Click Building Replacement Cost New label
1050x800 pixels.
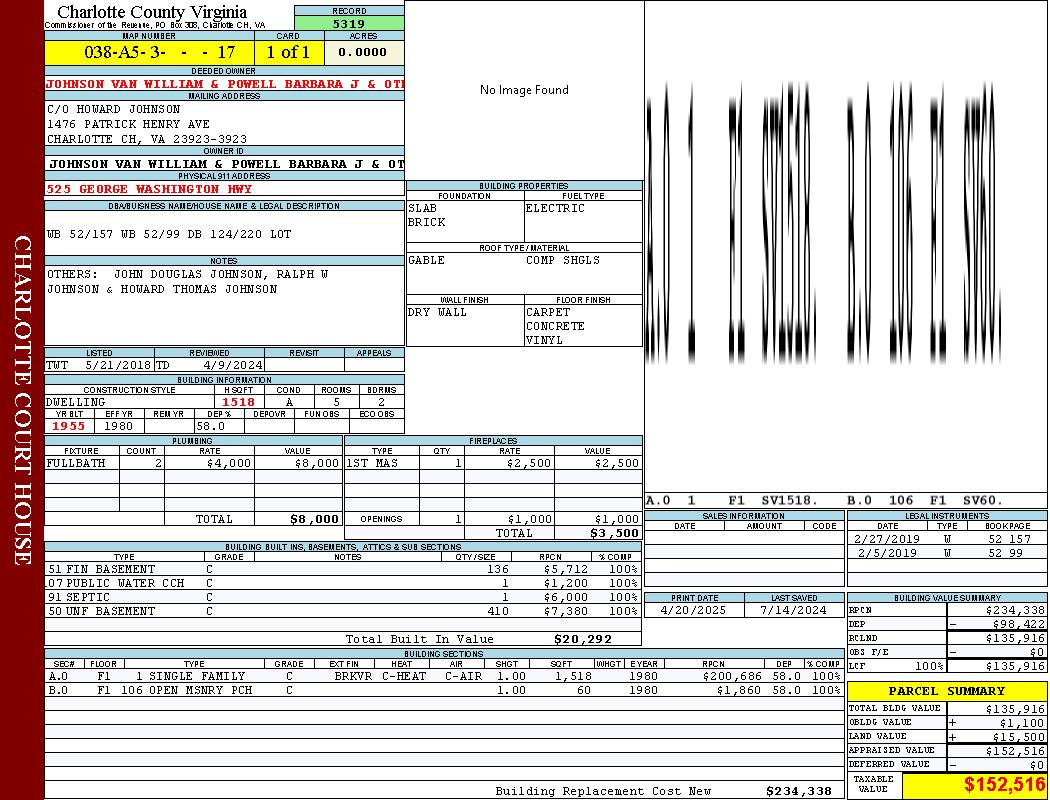click(603, 791)
